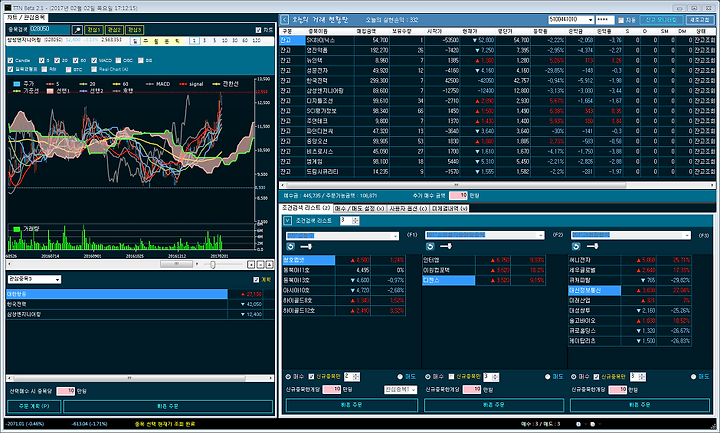This screenshot has height=433, width=720.
Task: Toggle the Candle checkbox
Action: coord(10,60)
